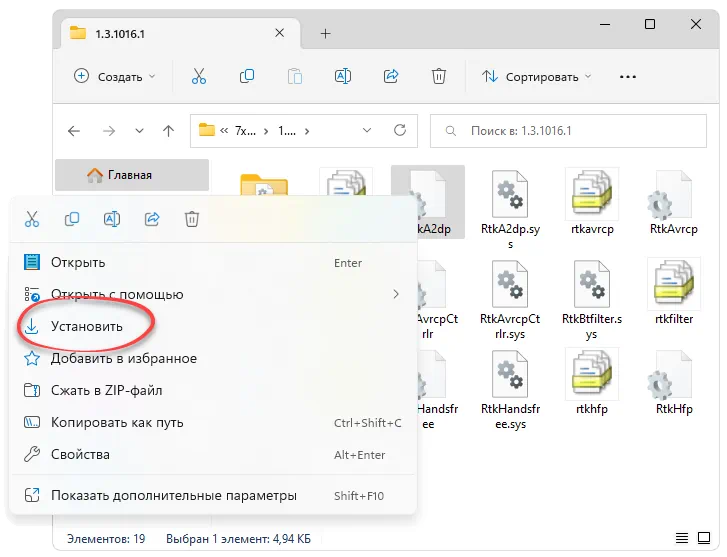Select the RtkHfp gear file

674,382
